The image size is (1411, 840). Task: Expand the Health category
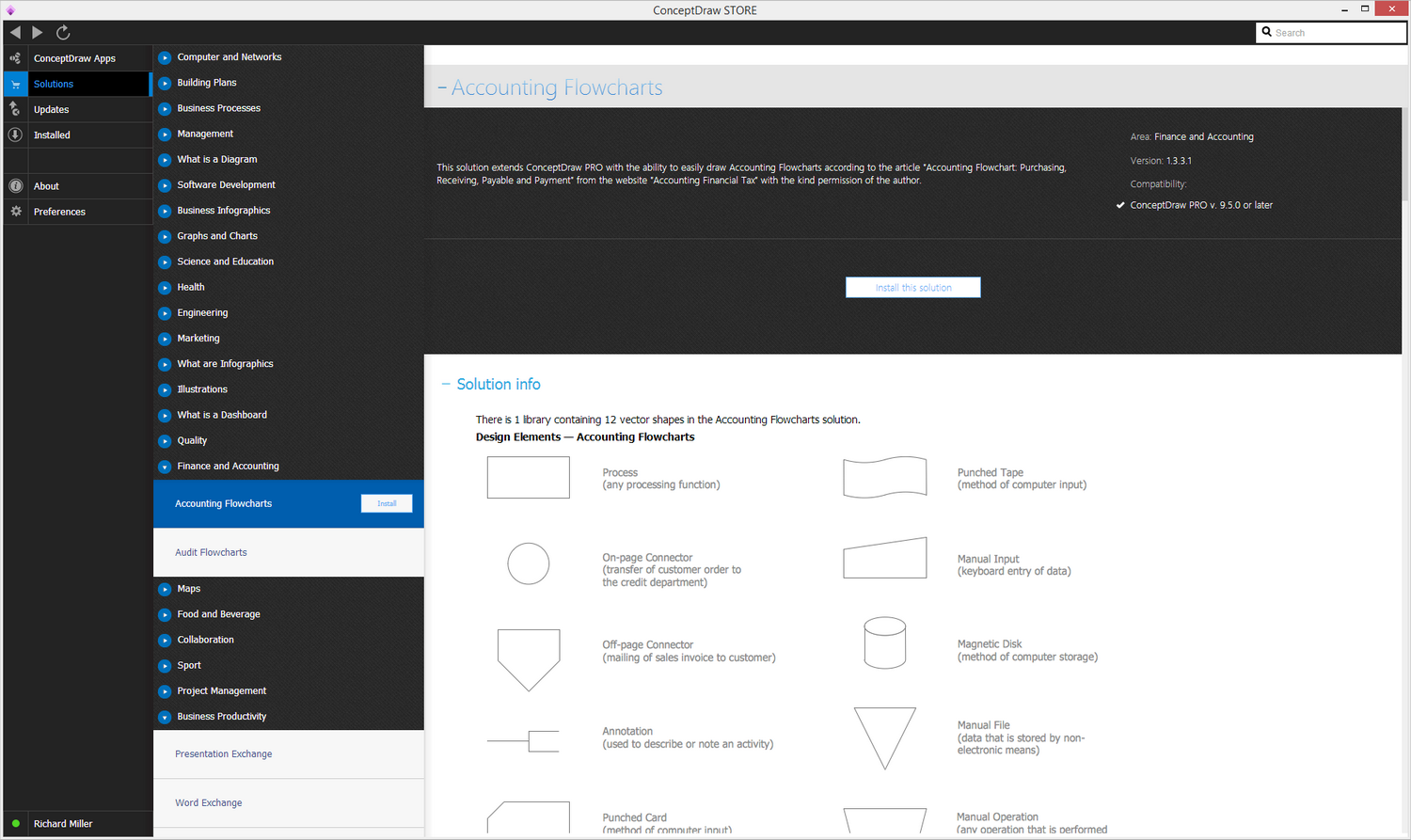(165, 287)
